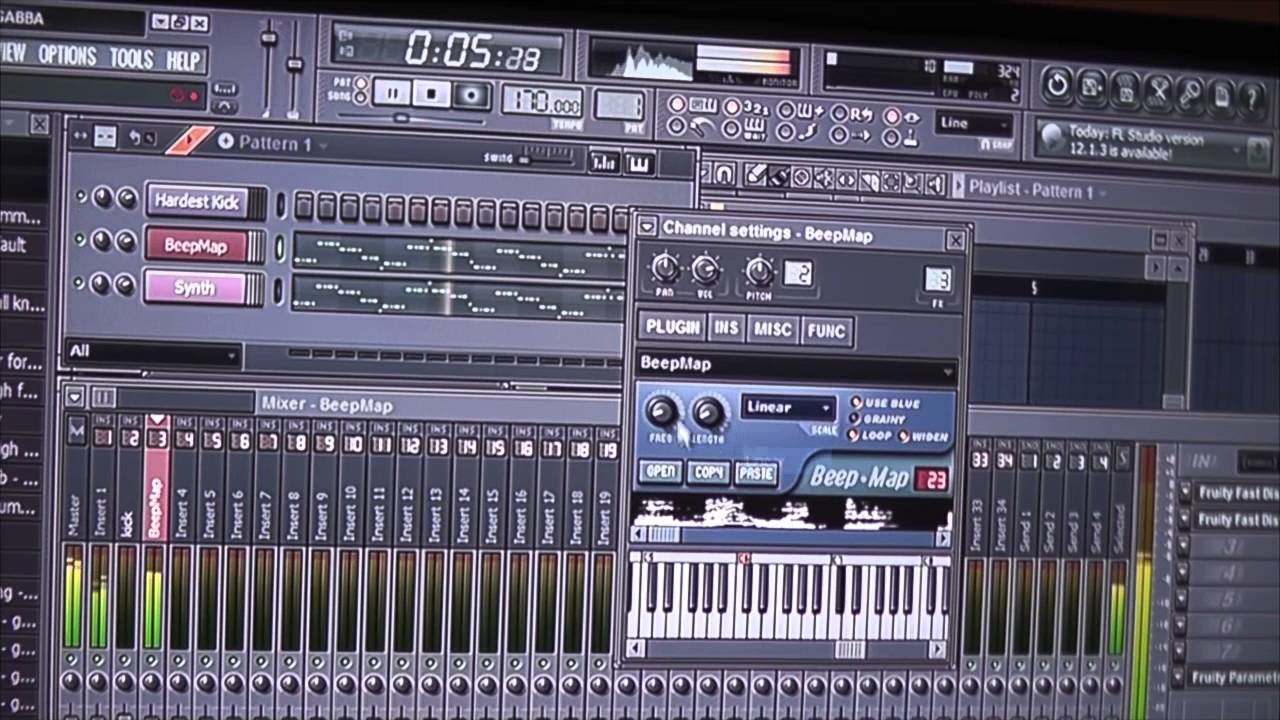
Task: Click the render audio file icon in the toolbar
Action: pos(1125,91)
